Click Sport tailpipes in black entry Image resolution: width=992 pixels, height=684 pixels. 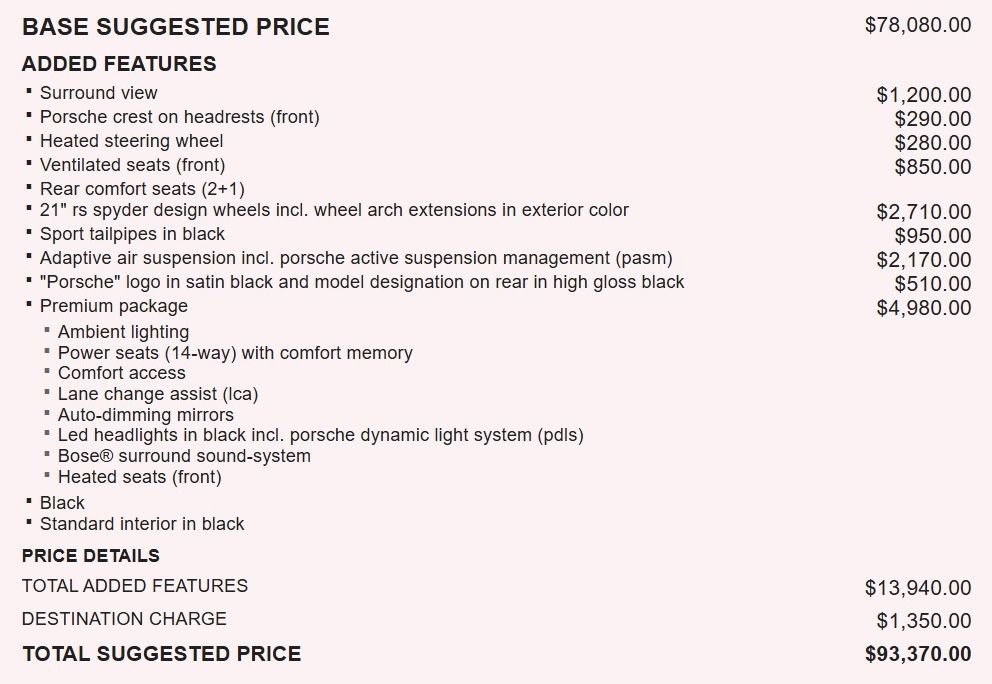(x=132, y=234)
